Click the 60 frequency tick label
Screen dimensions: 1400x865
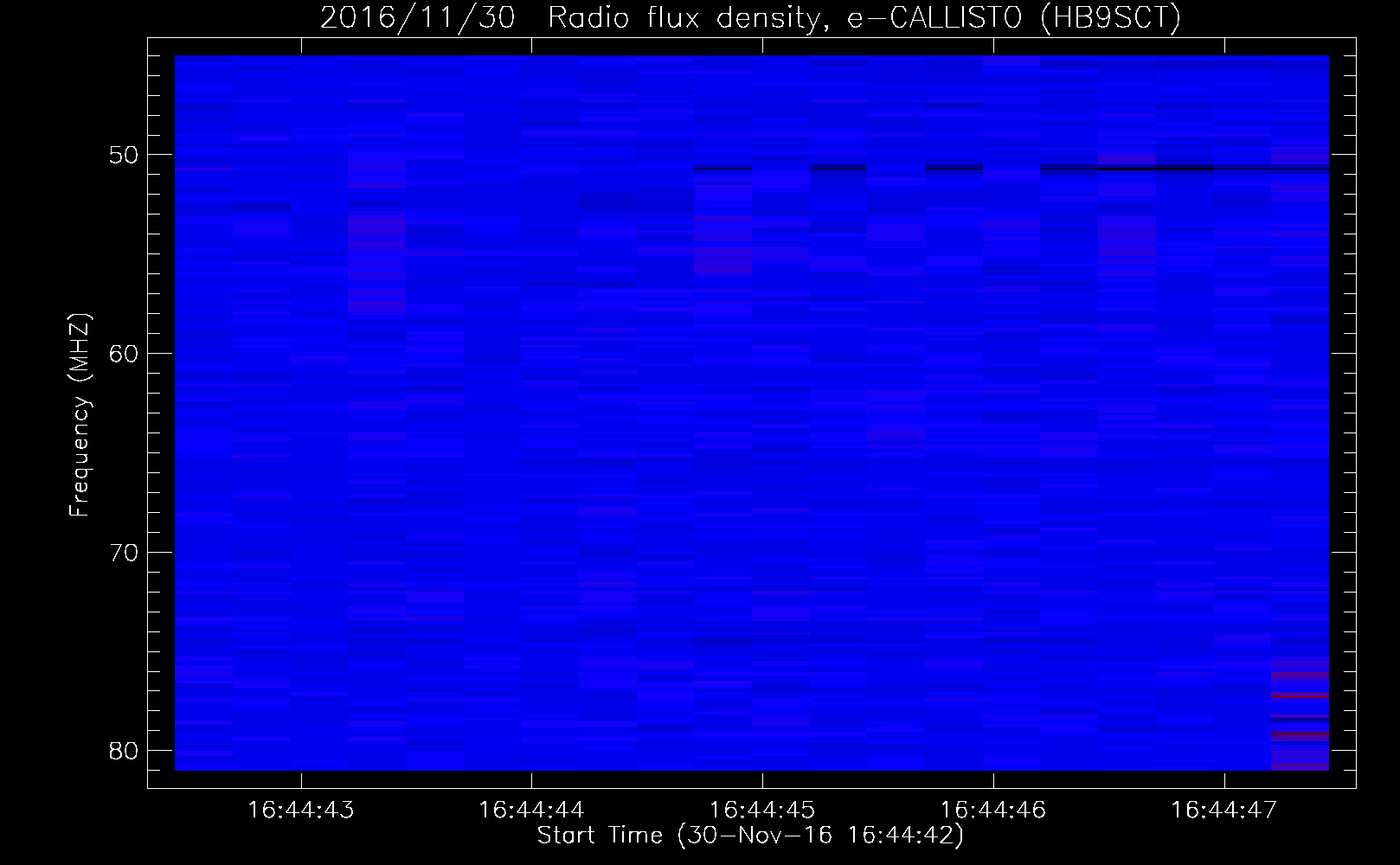(x=125, y=354)
